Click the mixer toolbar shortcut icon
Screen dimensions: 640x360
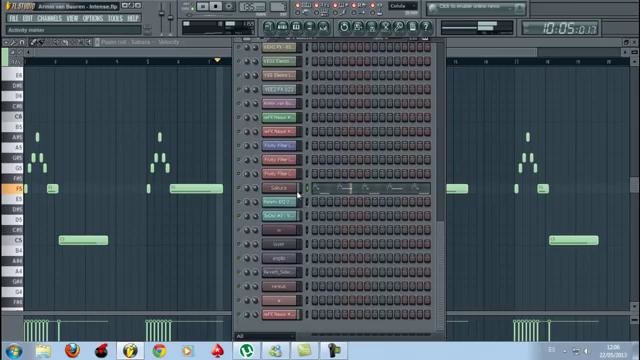323,27
